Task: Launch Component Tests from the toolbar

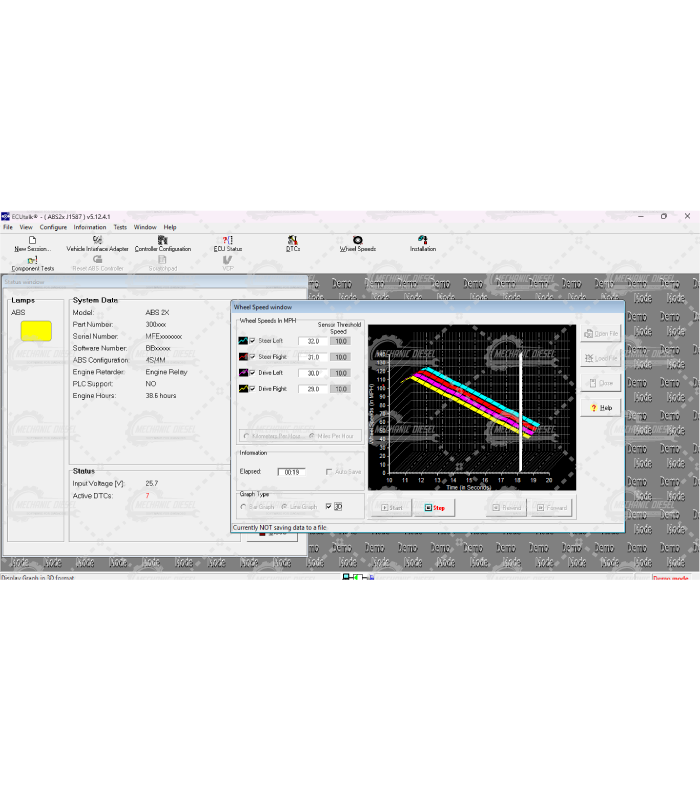Action: click(32, 263)
